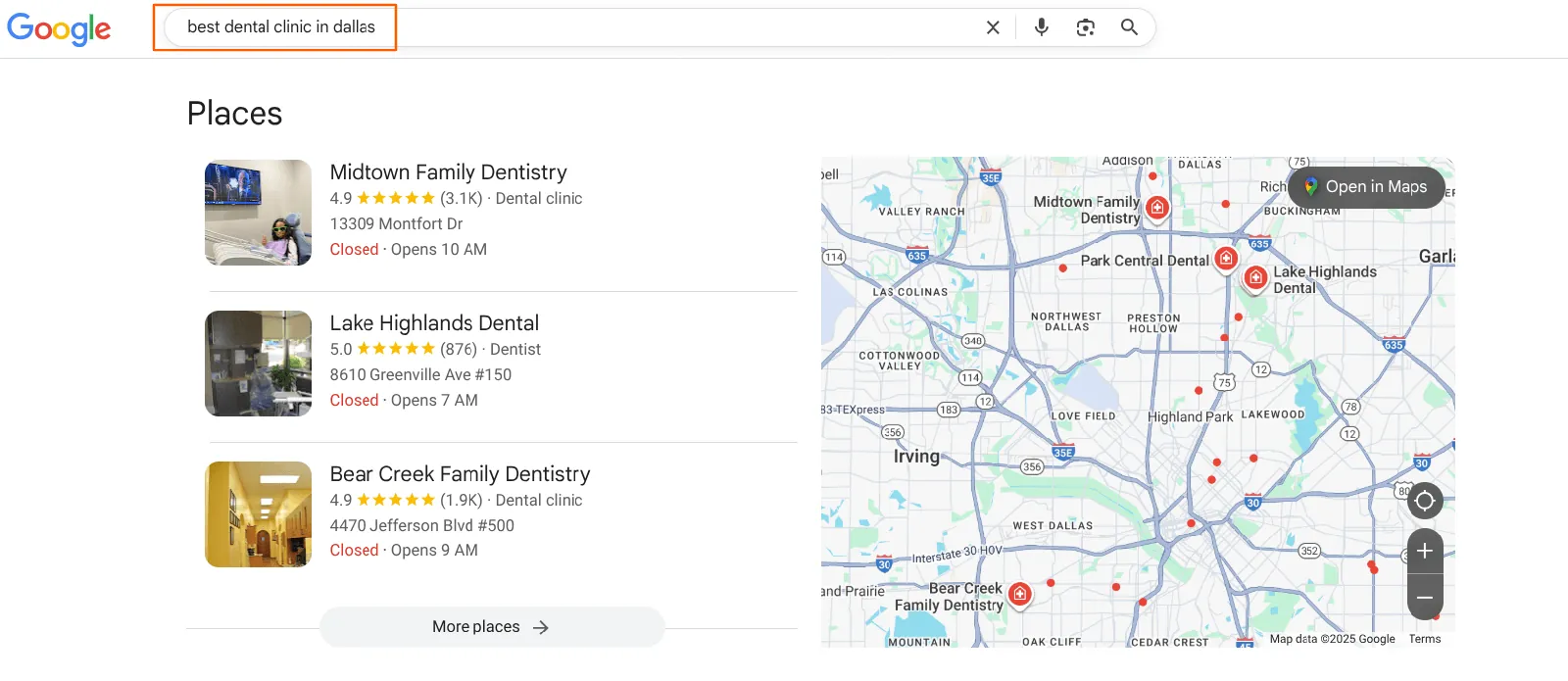Open Google Lens image search icon

1086,27
